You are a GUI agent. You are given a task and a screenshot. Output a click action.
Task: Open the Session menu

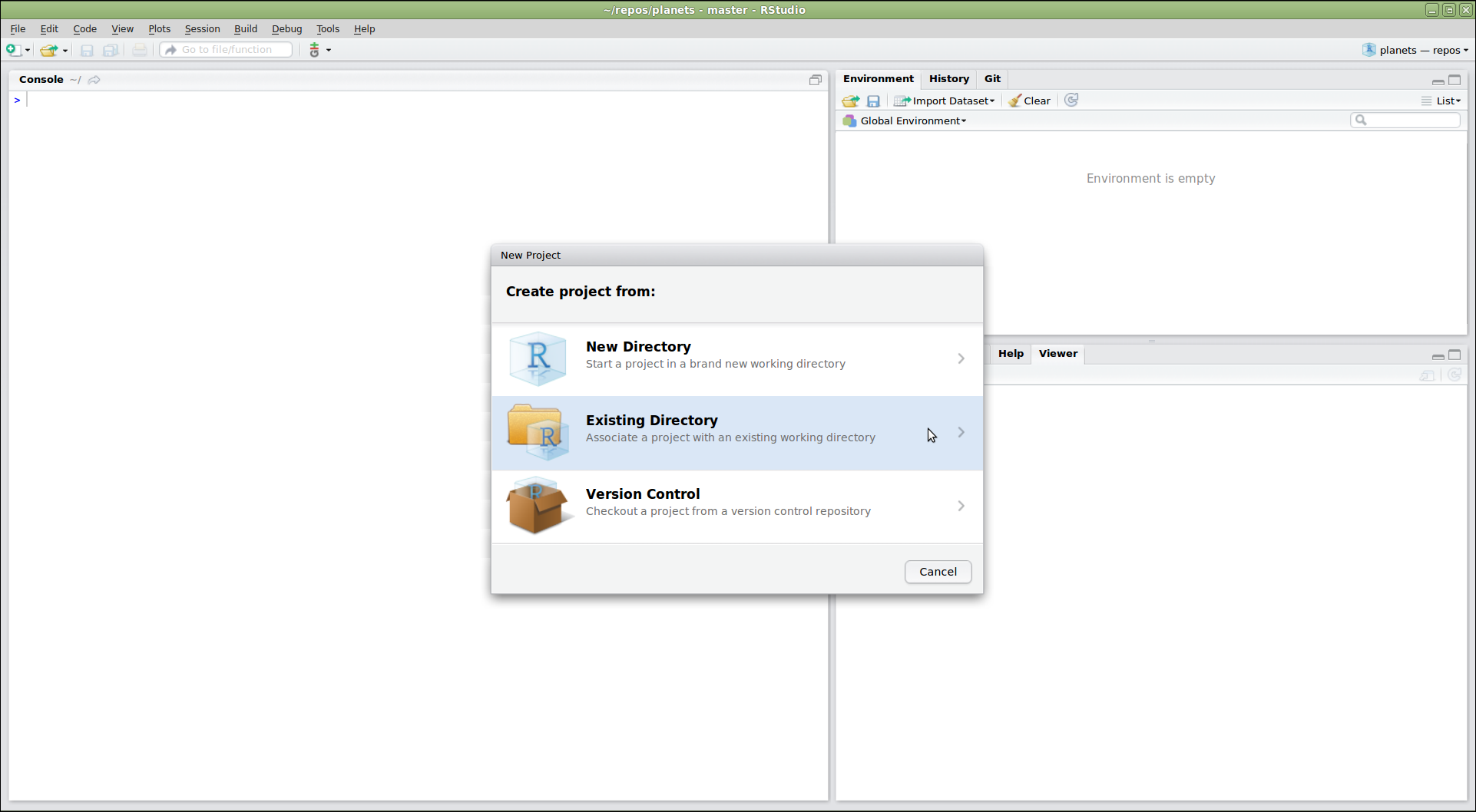(x=202, y=28)
